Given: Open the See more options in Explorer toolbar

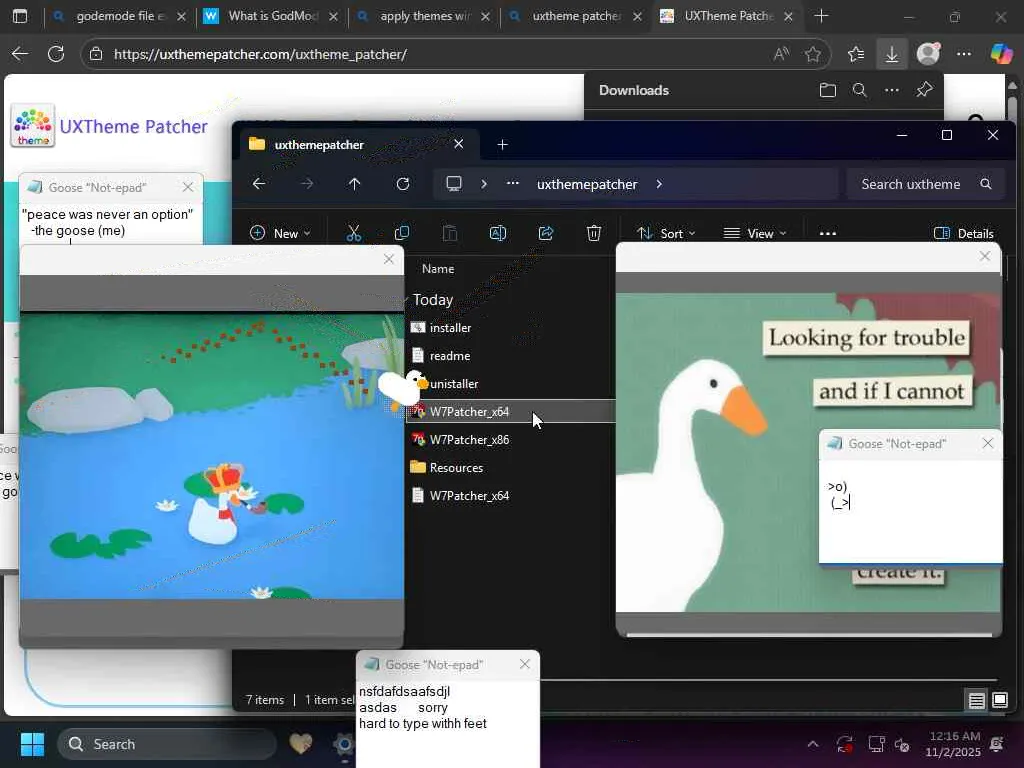Looking at the screenshot, I should (827, 233).
